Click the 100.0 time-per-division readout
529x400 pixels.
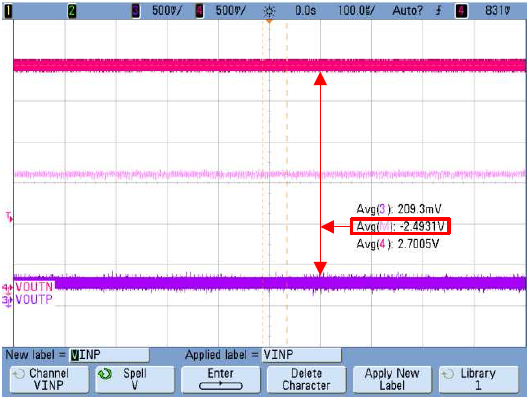(356, 11)
